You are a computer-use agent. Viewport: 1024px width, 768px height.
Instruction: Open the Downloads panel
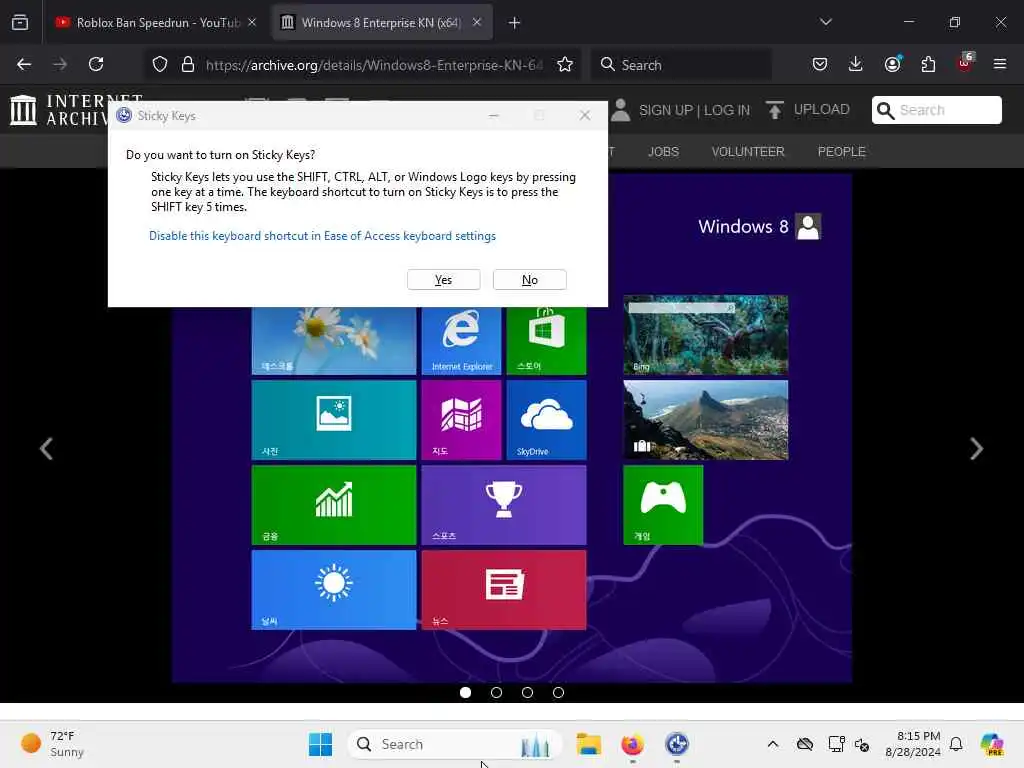pos(856,64)
